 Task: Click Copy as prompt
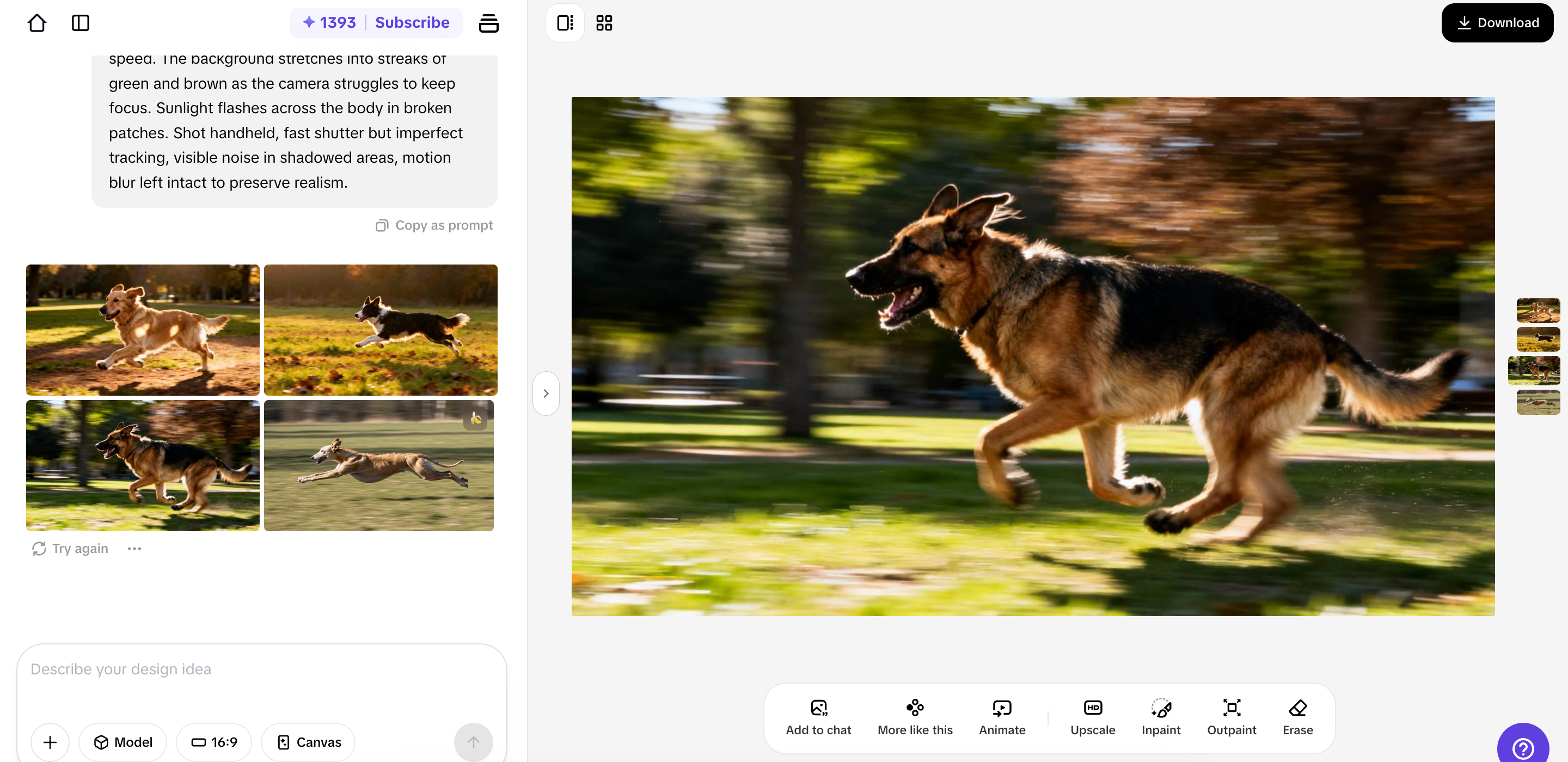434,225
